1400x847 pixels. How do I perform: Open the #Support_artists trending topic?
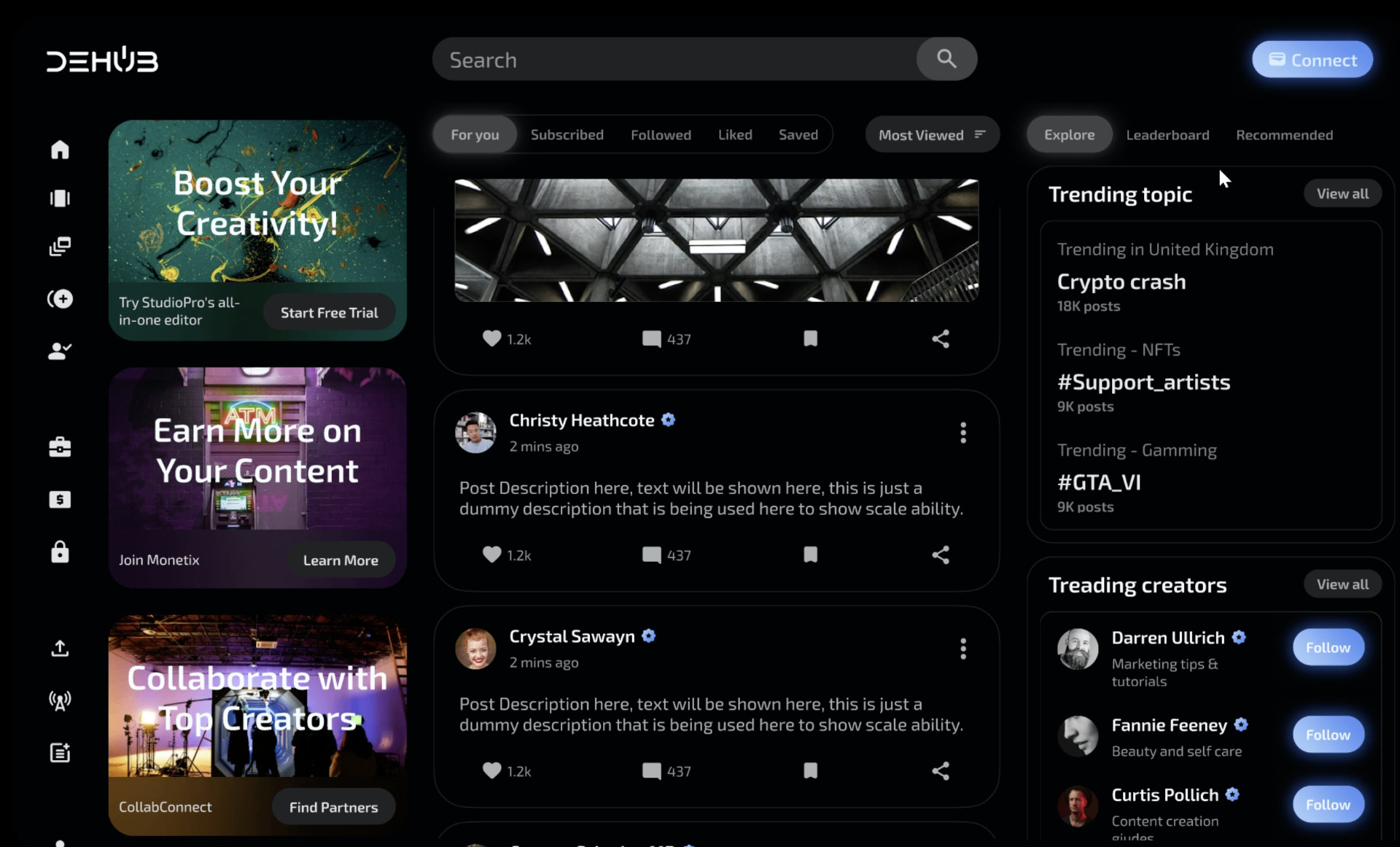point(1143,382)
